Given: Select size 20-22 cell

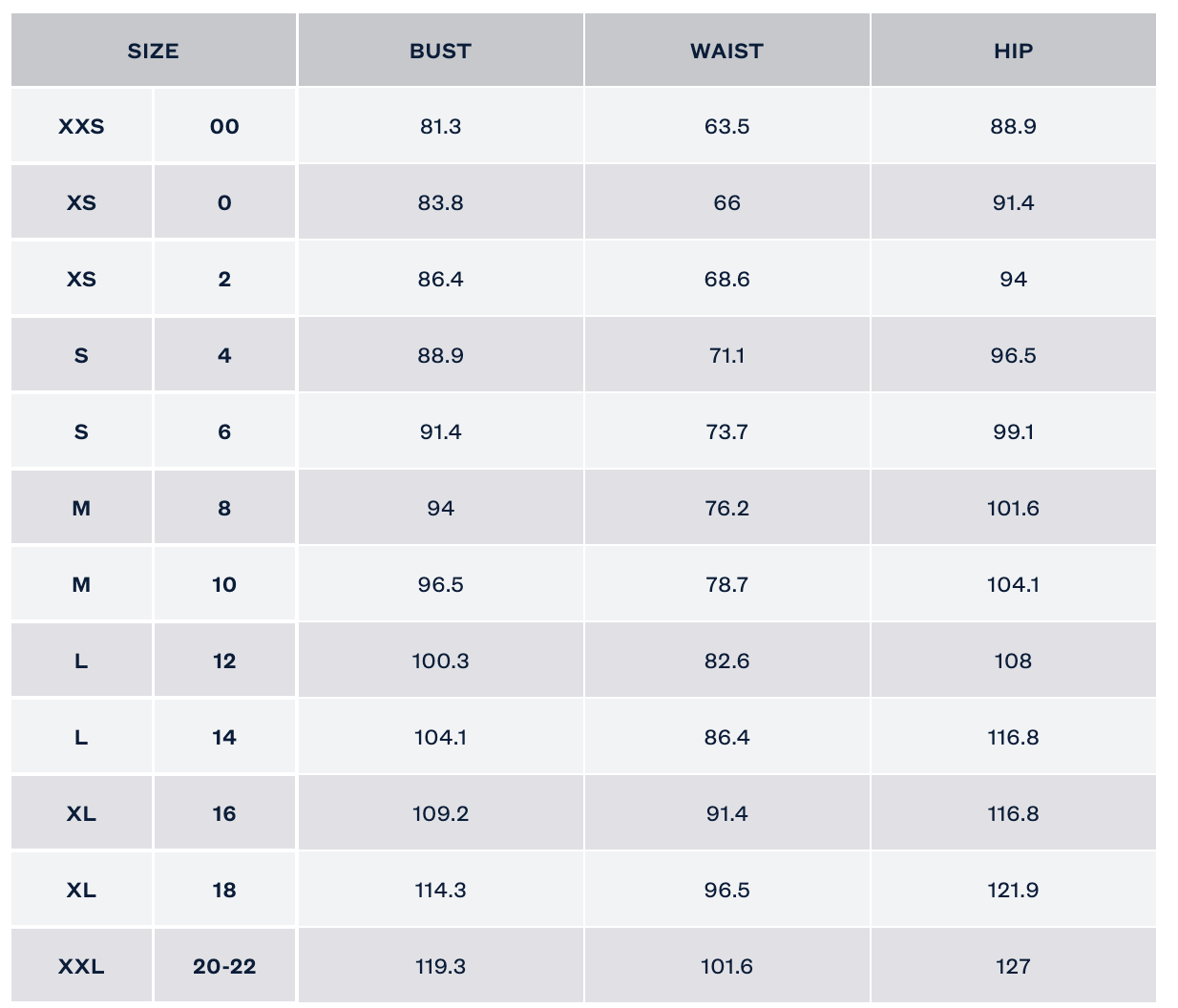Looking at the screenshot, I should (224, 966).
